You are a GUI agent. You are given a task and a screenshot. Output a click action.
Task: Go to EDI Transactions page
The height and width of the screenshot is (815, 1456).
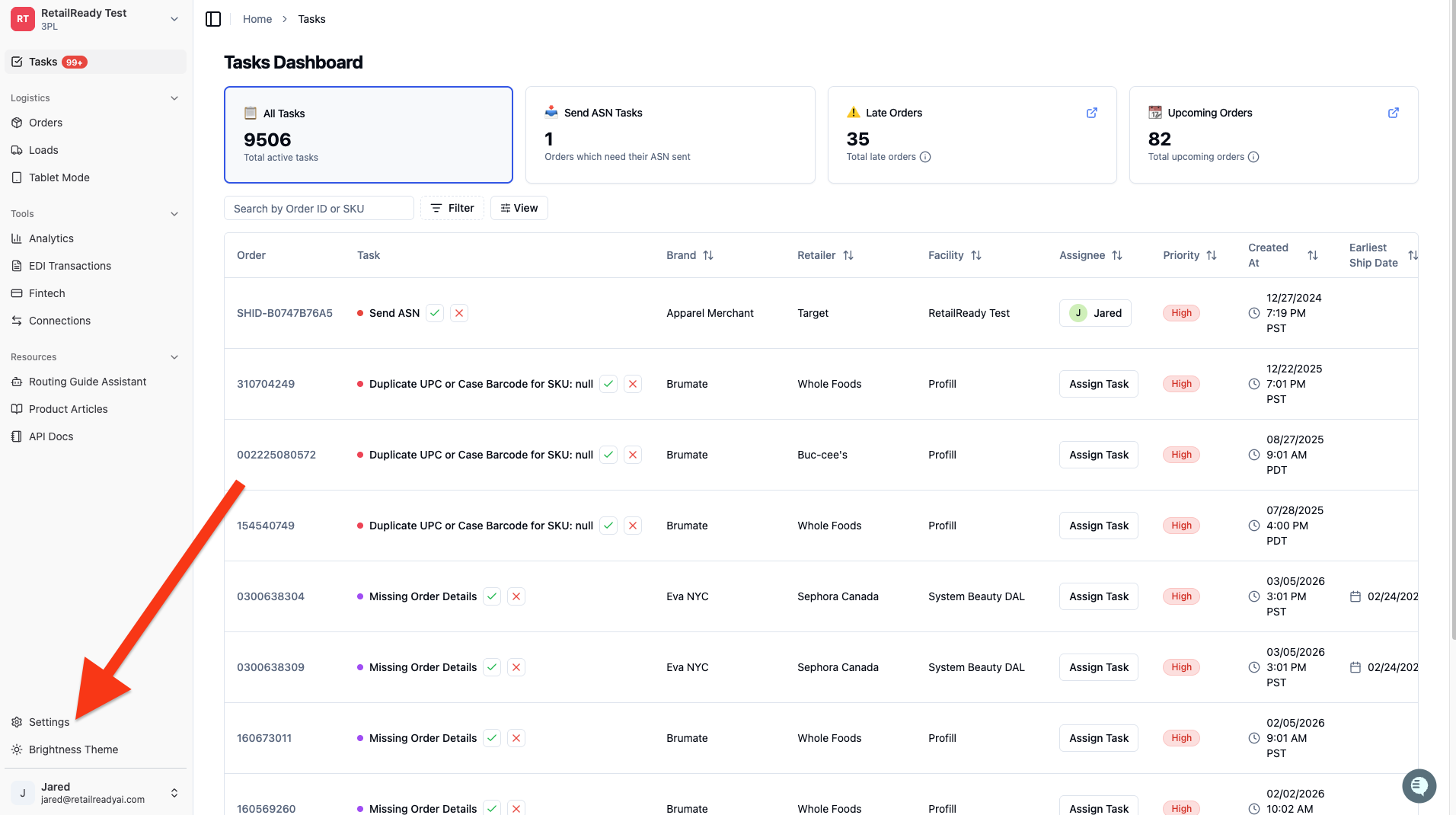tap(70, 266)
